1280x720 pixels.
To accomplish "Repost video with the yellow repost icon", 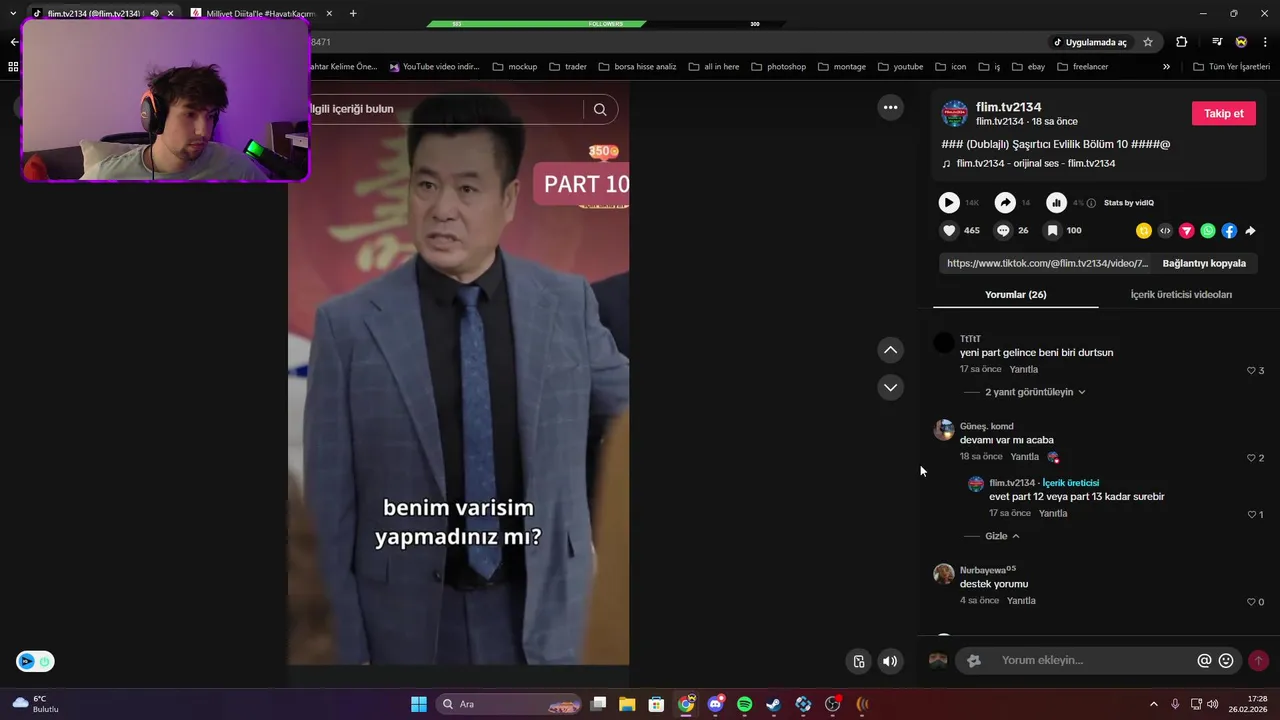I will 1144,231.
